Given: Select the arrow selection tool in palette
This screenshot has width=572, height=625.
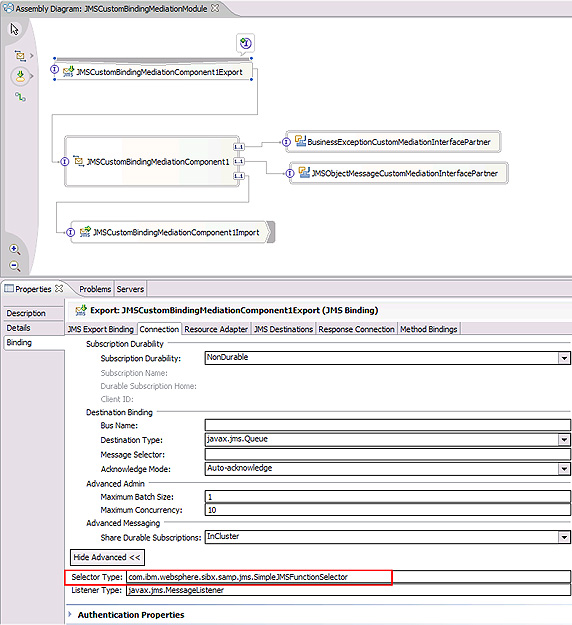Looking at the screenshot, I should pyautogui.click(x=14, y=29).
